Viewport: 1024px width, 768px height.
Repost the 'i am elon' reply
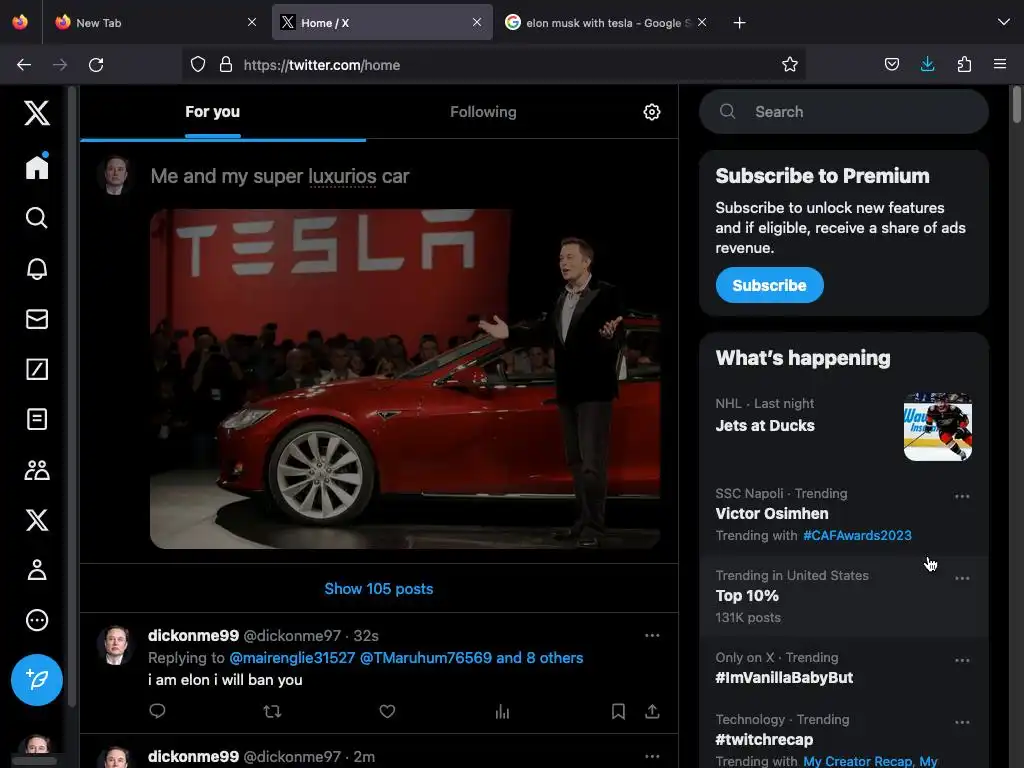(x=272, y=711)
